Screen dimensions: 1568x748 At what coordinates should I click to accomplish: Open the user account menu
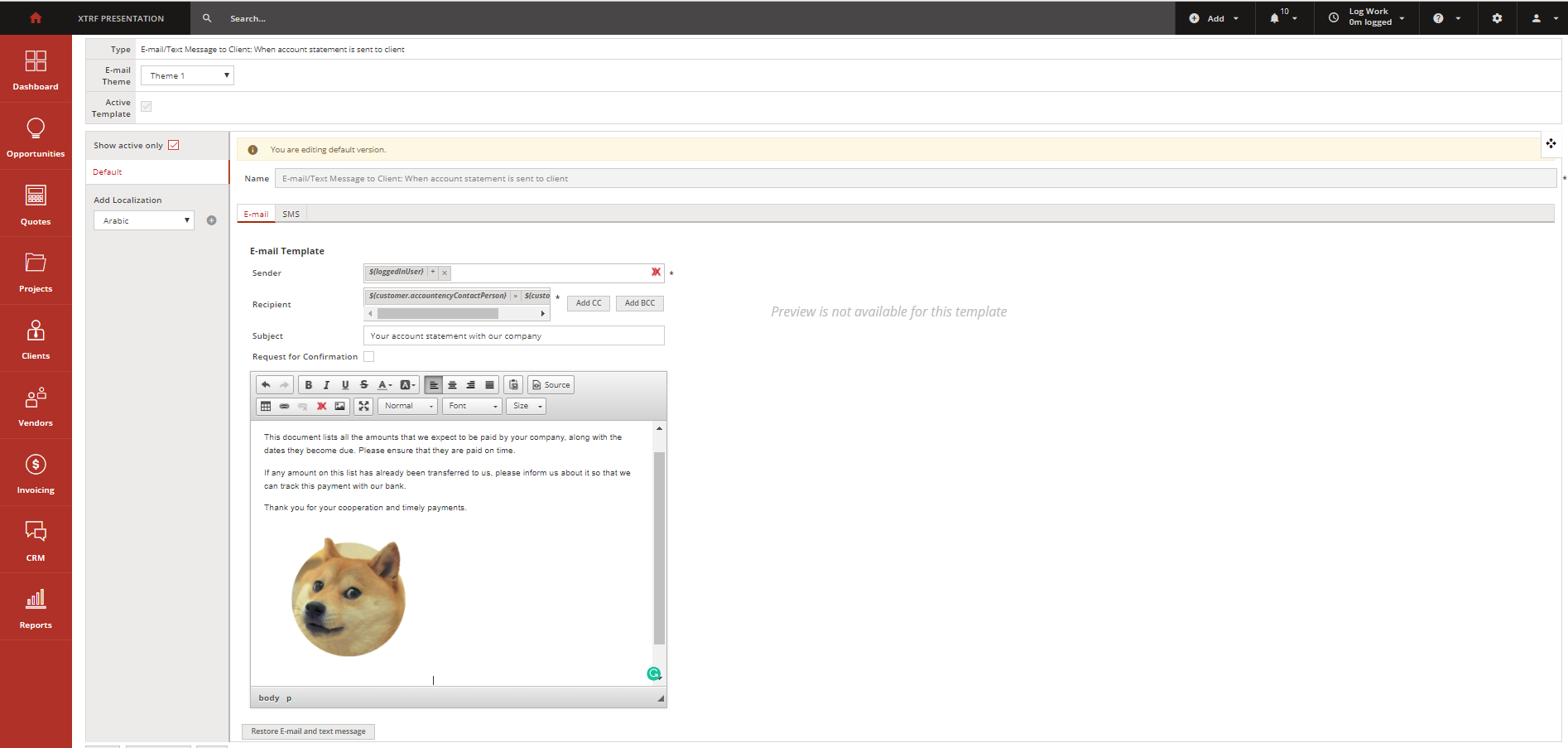[x=1544, y=18]
